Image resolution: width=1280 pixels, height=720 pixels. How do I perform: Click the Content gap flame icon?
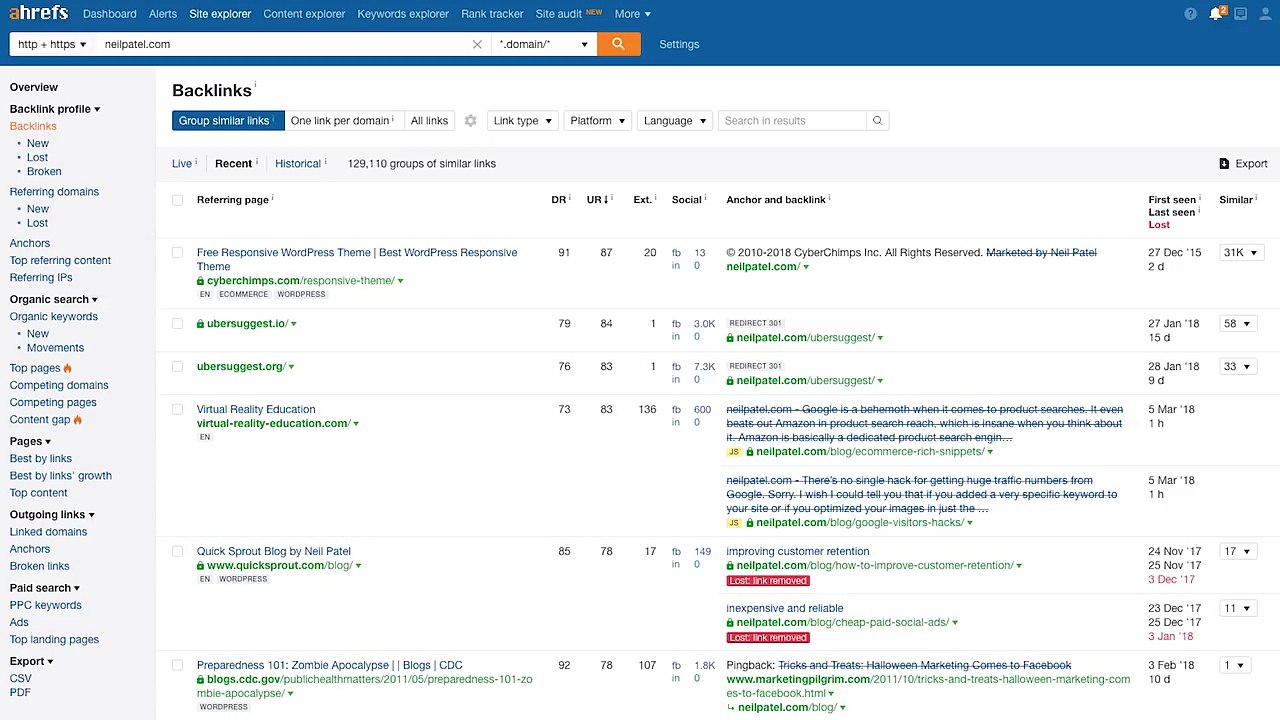(x=78, y=420)
